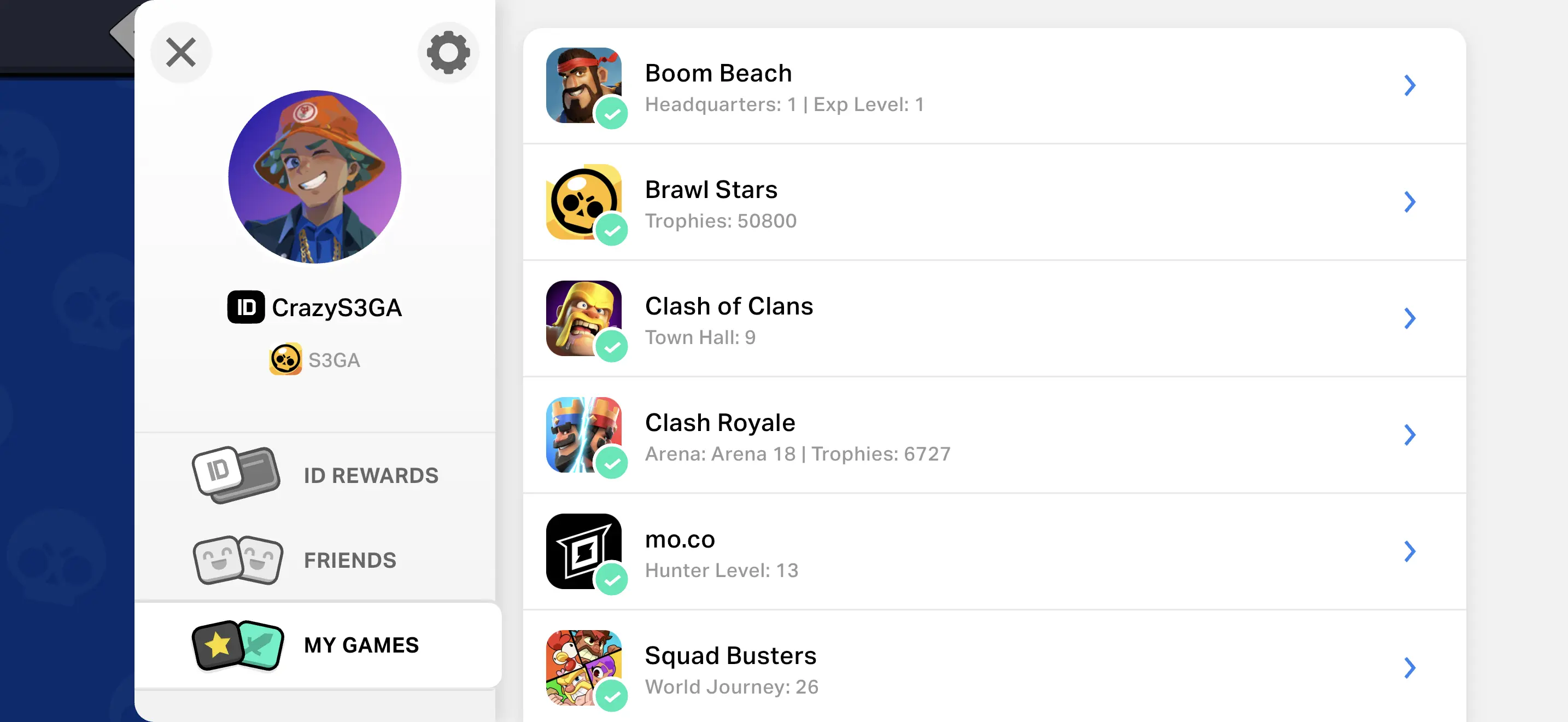1568x722 pixels.
Task: Tap the Boom Beach game icon
Action: coord(583,85)
